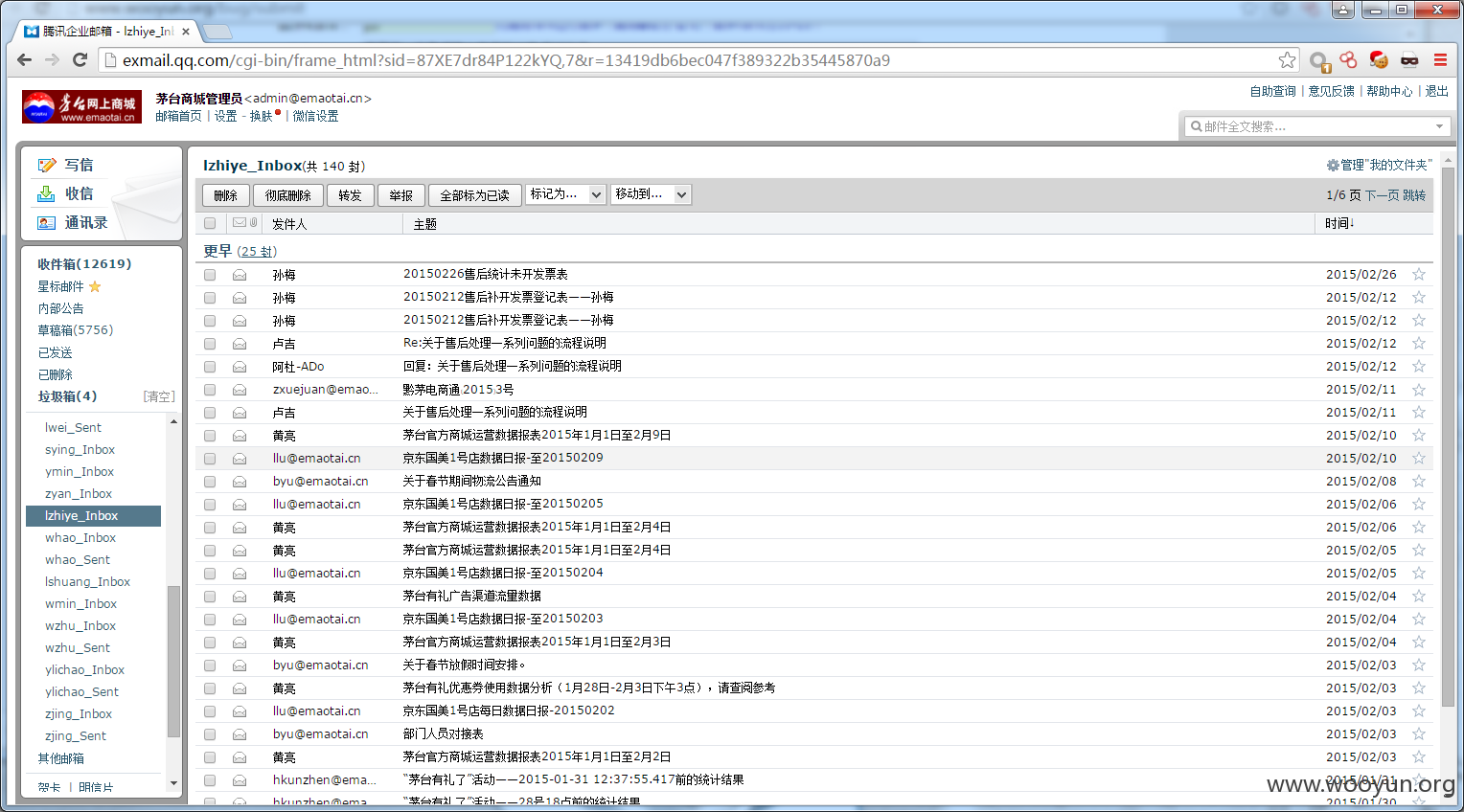
Task: Click the mail list vertical scrollbar
Action: pyautogui.click(x=1448, y=438)
